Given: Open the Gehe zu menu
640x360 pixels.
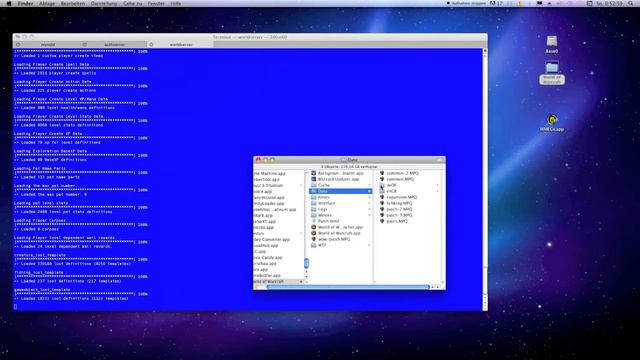Looking at the screenshot, I should (132, 3).
